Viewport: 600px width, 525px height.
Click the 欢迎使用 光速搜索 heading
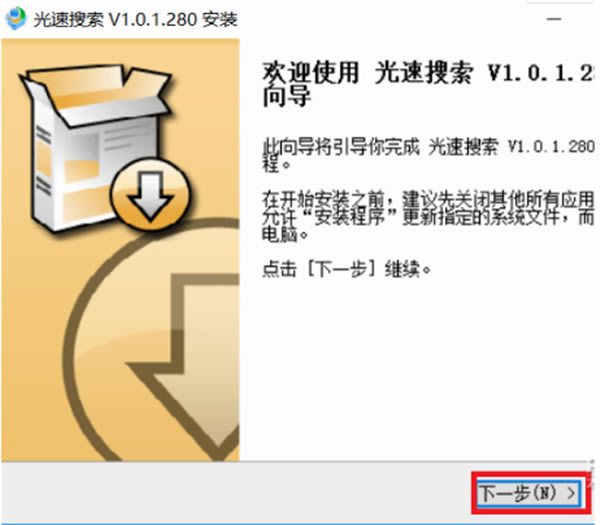point(428,73)
